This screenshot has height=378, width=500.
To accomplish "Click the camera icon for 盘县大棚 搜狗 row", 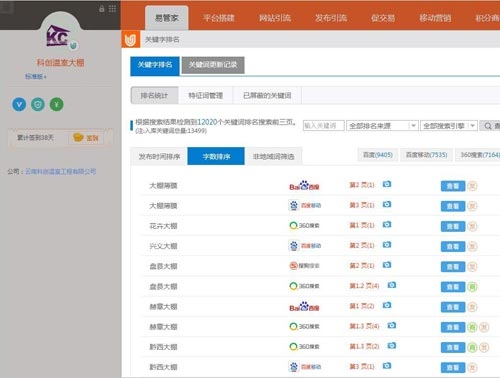I will point(387,265).
